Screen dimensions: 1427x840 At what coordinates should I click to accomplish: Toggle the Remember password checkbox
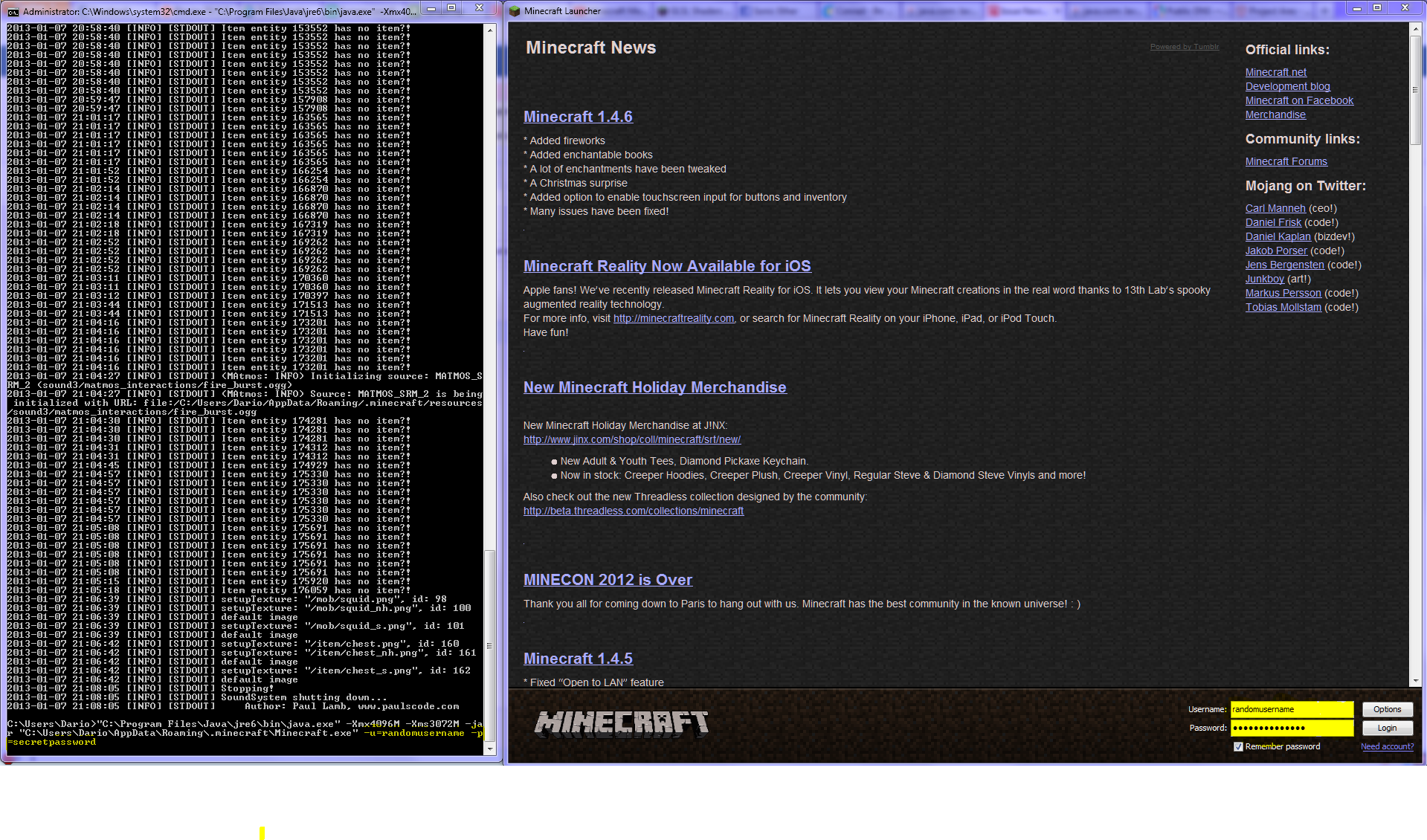click(x=1238, y=746)
